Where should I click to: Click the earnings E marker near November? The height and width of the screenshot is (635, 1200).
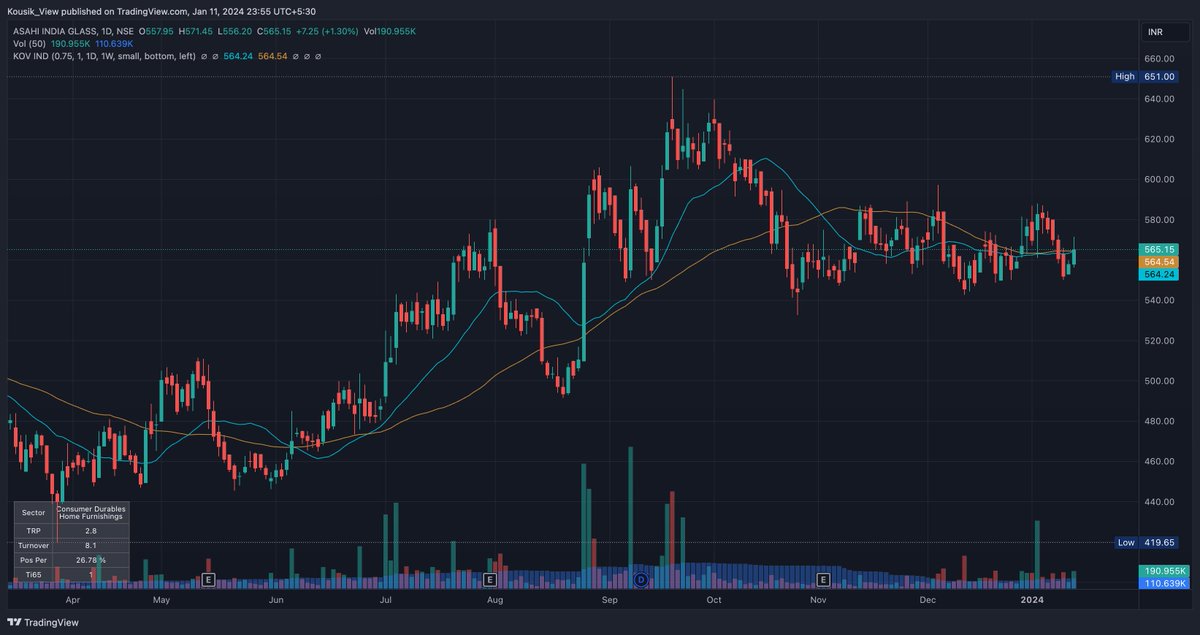pyautogui.click(x=824, y=579)
